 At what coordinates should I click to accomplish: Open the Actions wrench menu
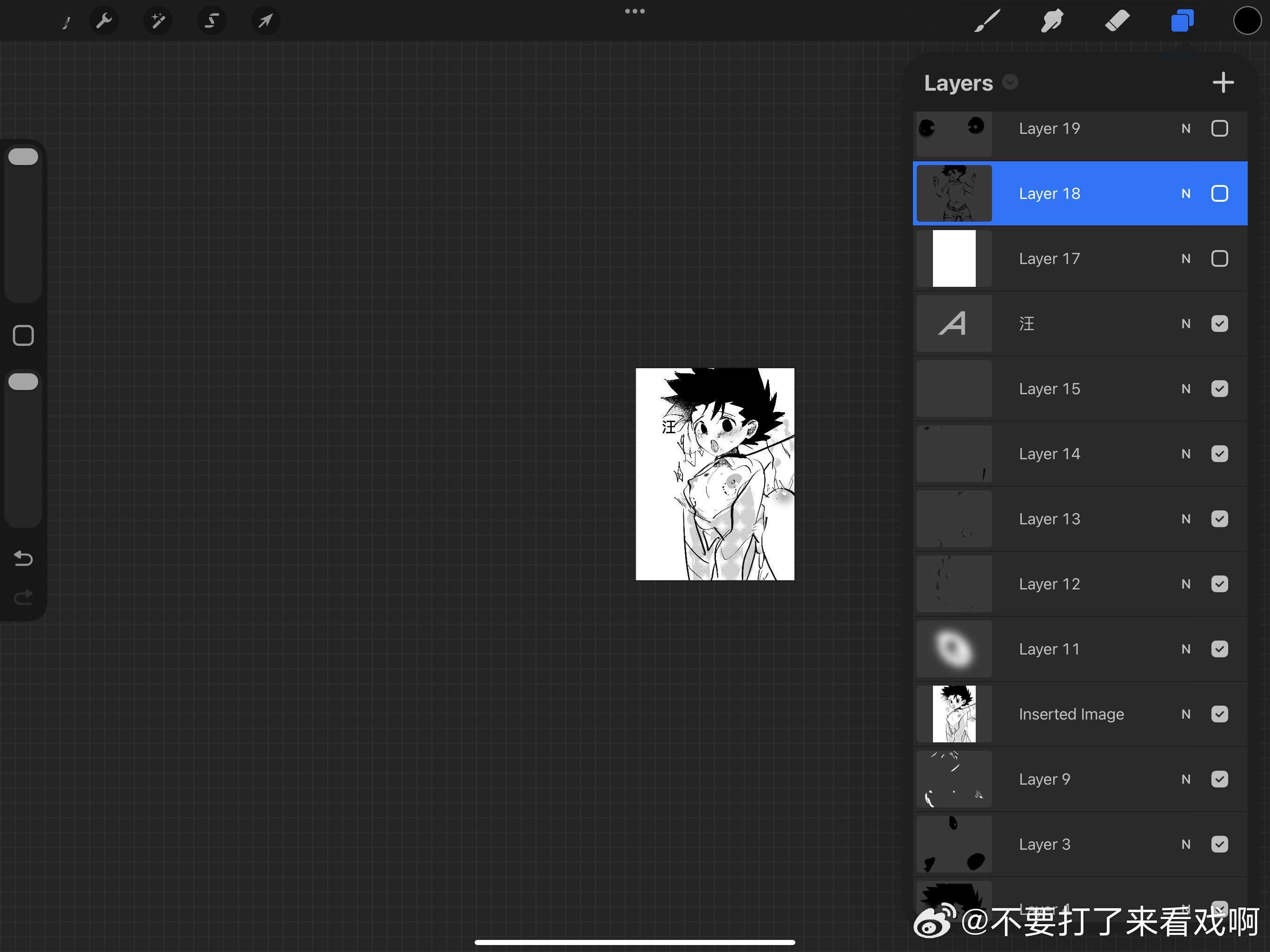[104, 21]
